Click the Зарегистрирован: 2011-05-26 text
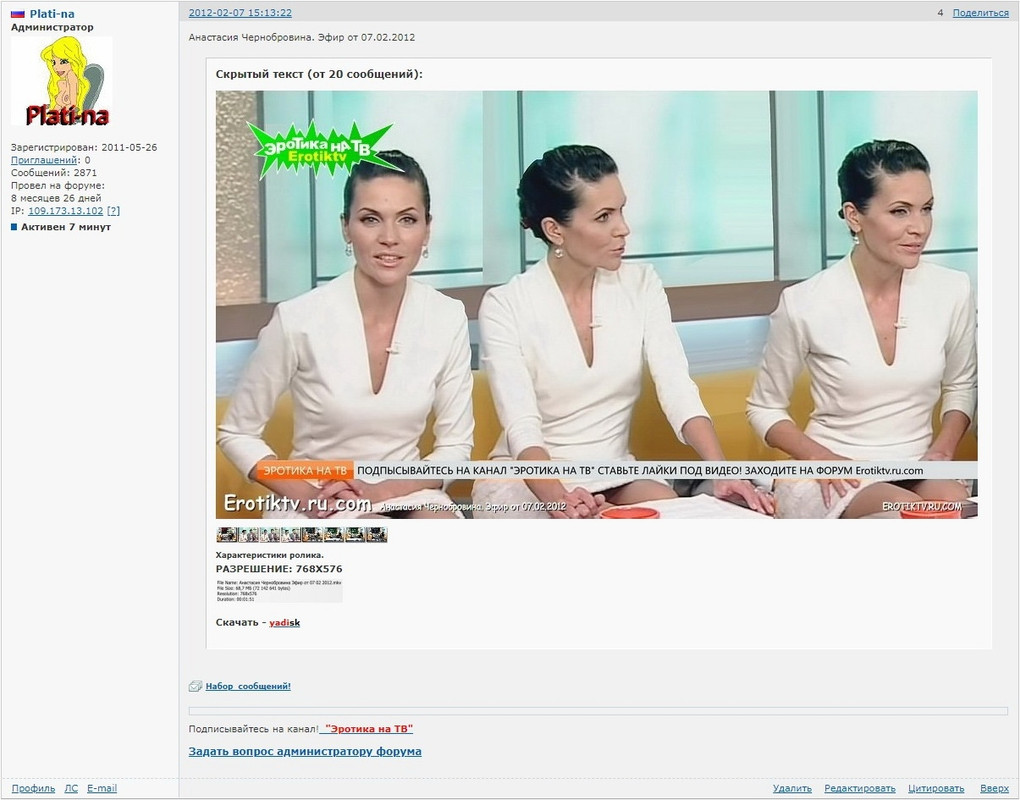Screen dimensions: 1020x800 (x=84, y=148)
